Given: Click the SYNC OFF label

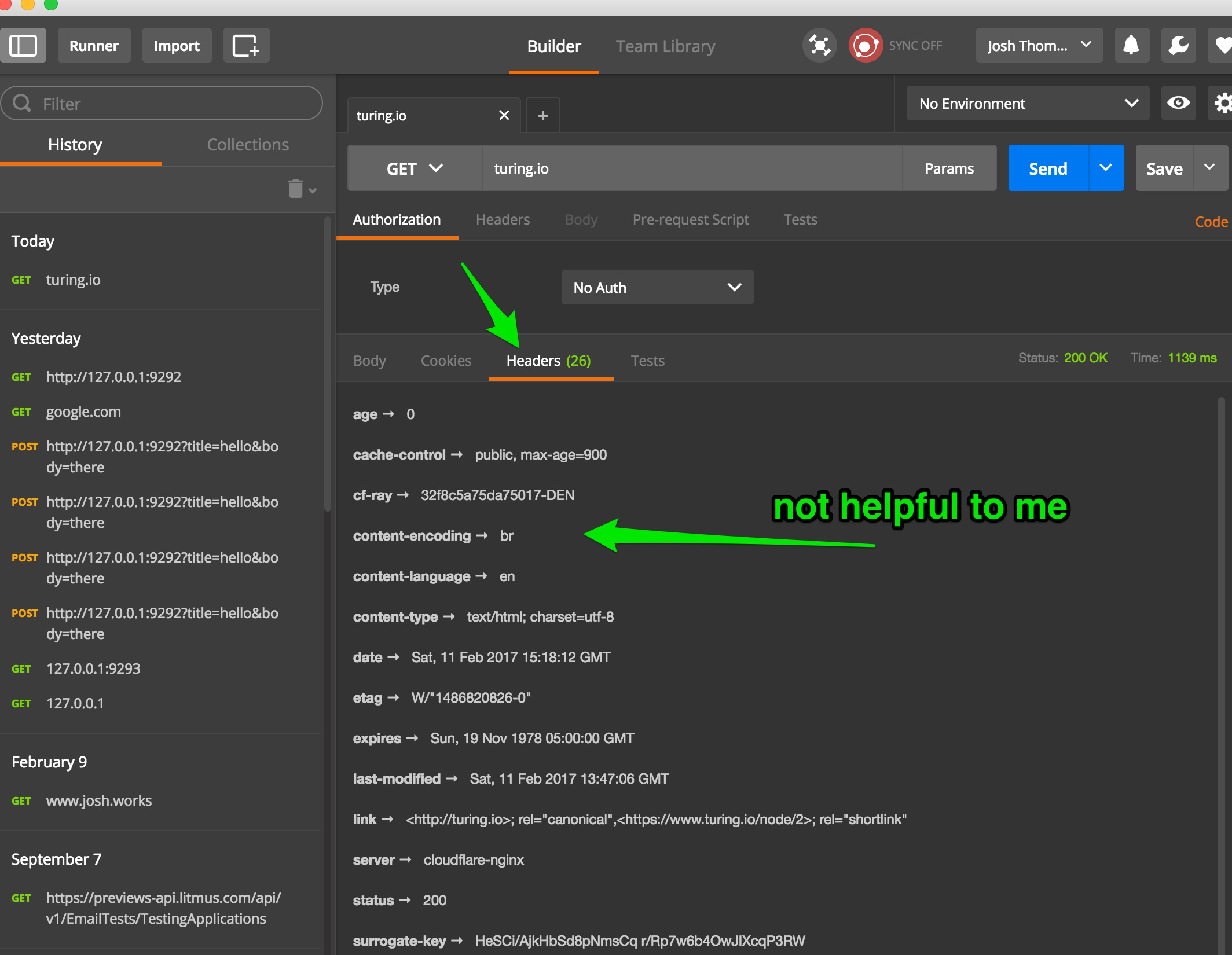Looking at the screenshot, I should point(915,45).
